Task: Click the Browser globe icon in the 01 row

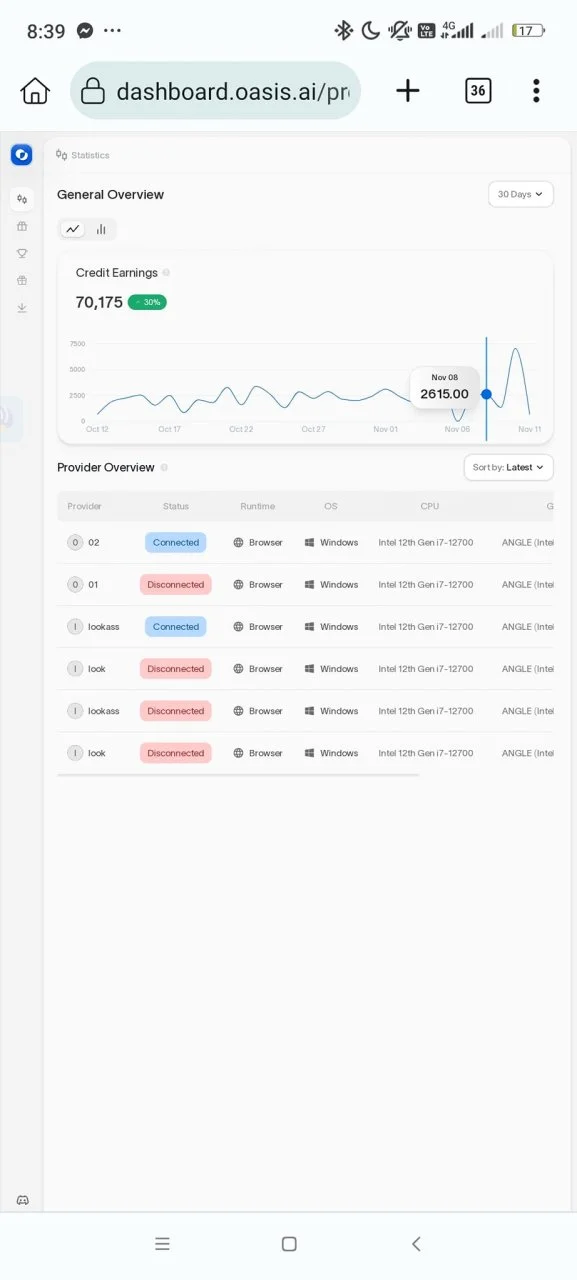Action: coord(238,584)
